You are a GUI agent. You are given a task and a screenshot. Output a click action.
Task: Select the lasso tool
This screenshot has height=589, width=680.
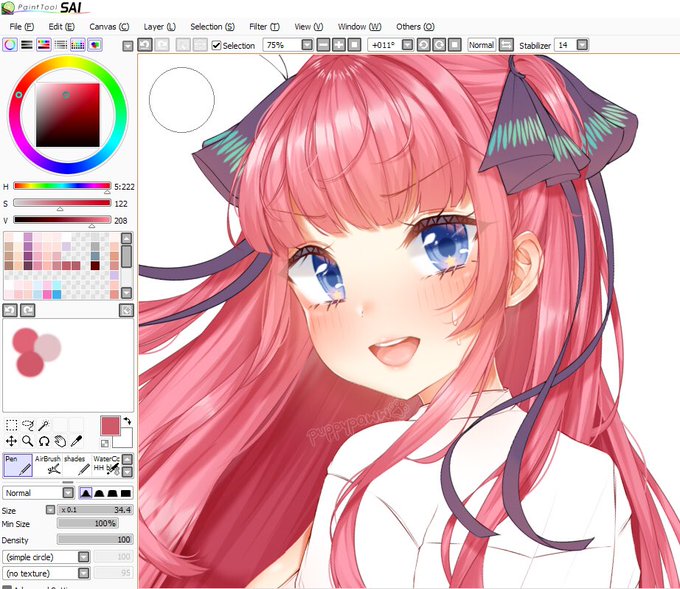coord(28,425)
